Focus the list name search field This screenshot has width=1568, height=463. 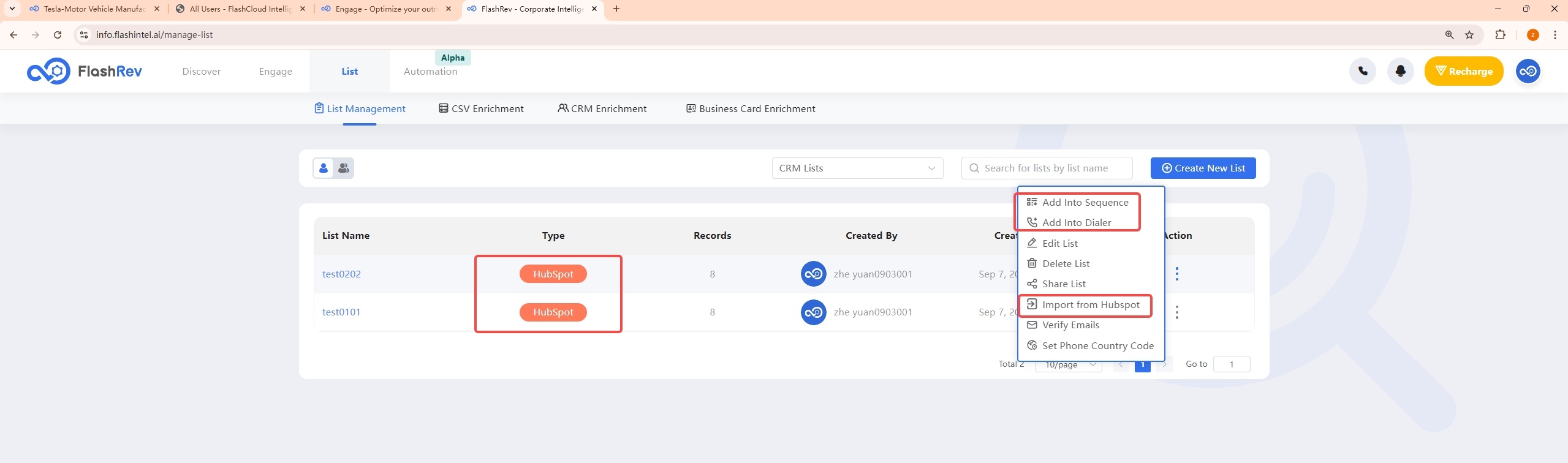pyautogui.click(x=1047, y=168)
